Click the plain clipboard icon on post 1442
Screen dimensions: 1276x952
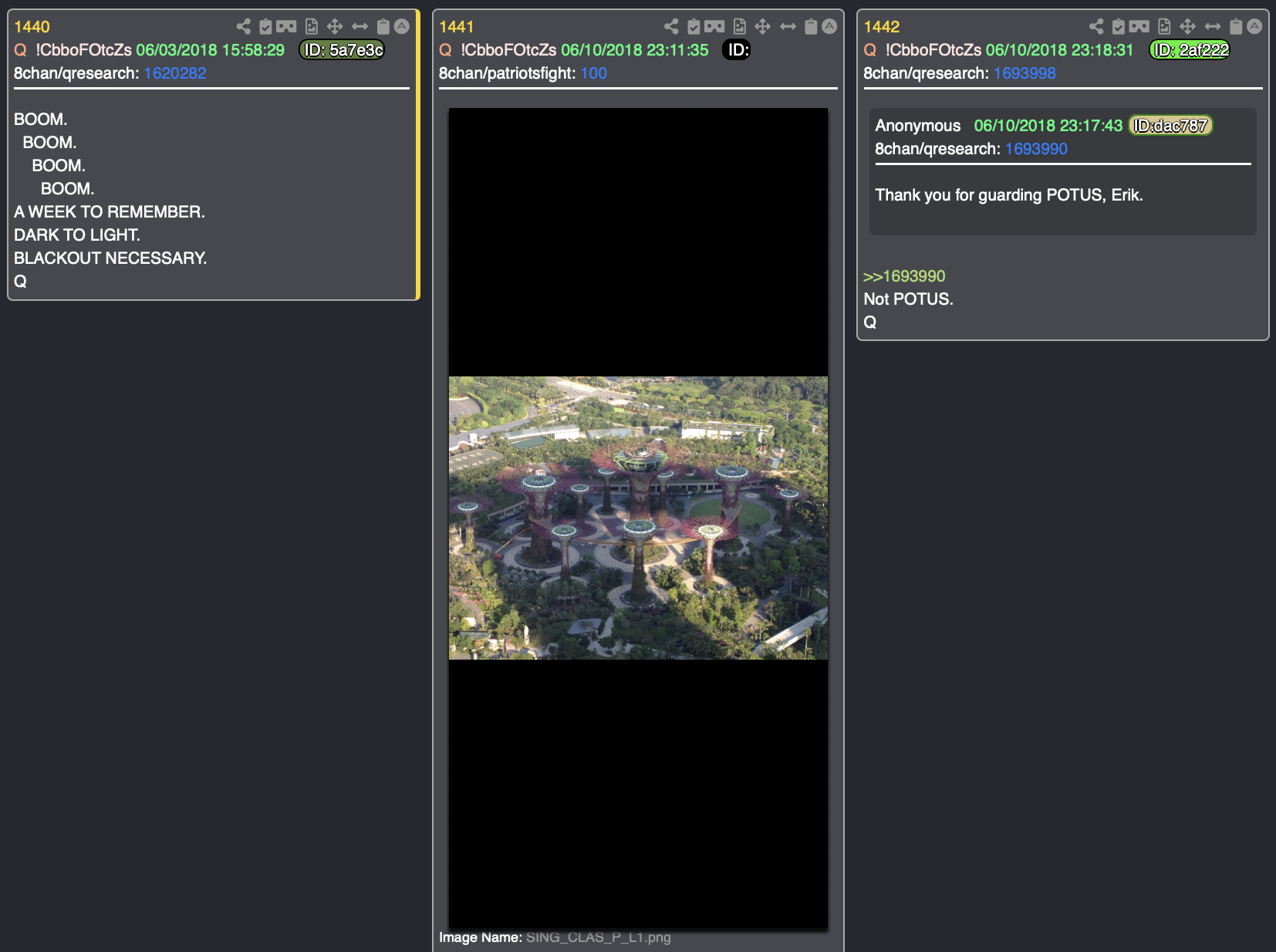(x=1236, y=26)
